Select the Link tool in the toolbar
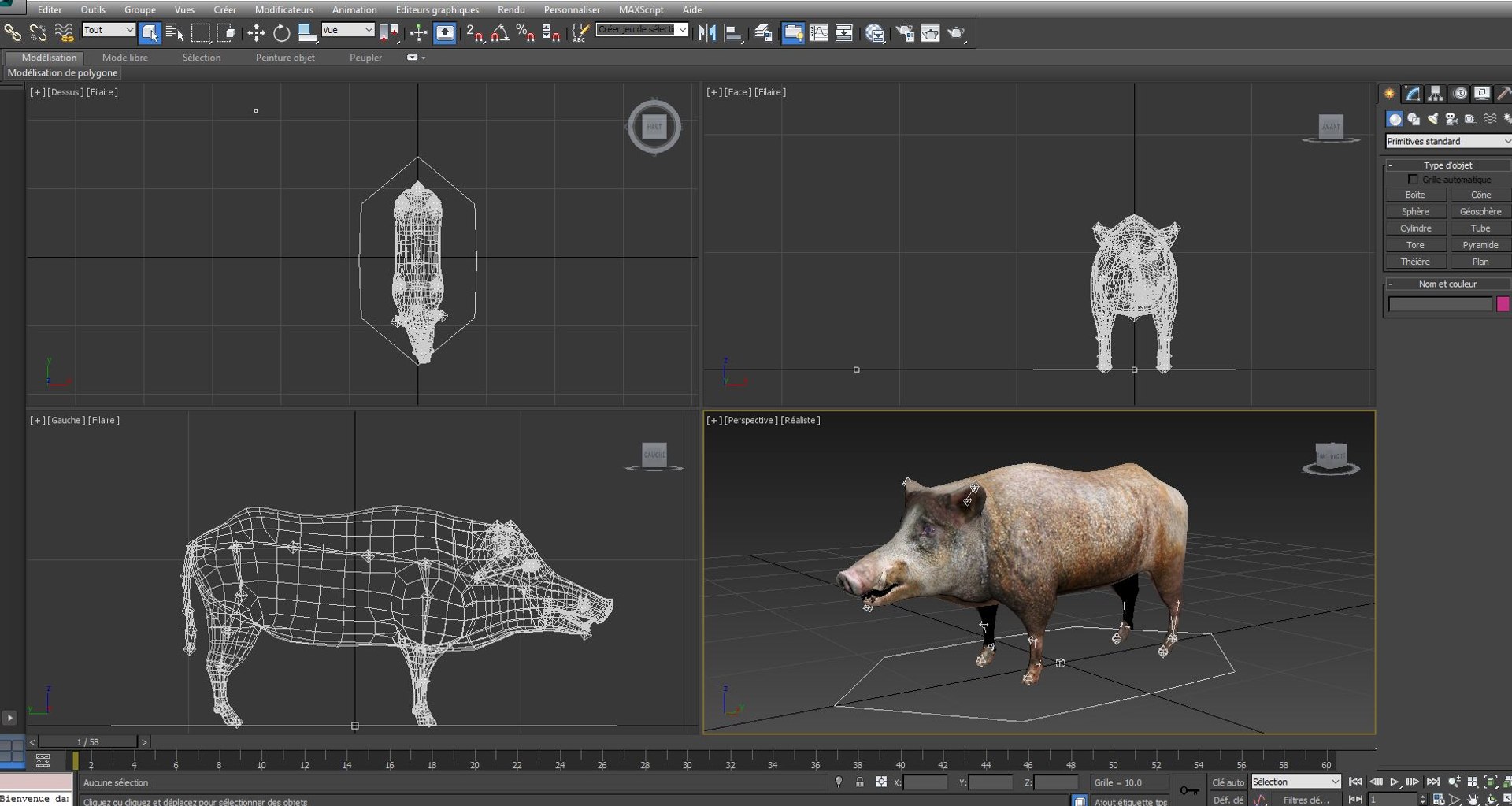Image resolution: width=1512 pixels, height=806 pixels. tap(13, 32)
